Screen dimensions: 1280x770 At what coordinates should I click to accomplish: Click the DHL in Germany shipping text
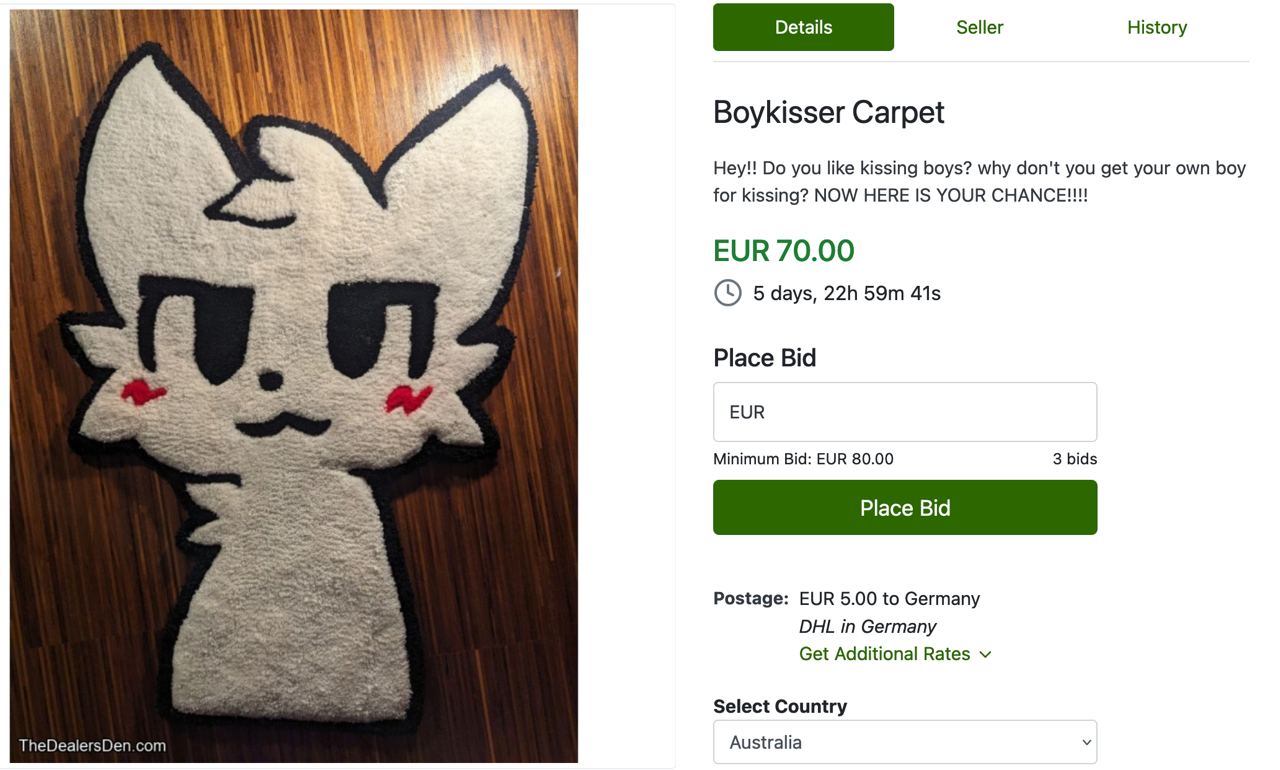click(867, 627)
